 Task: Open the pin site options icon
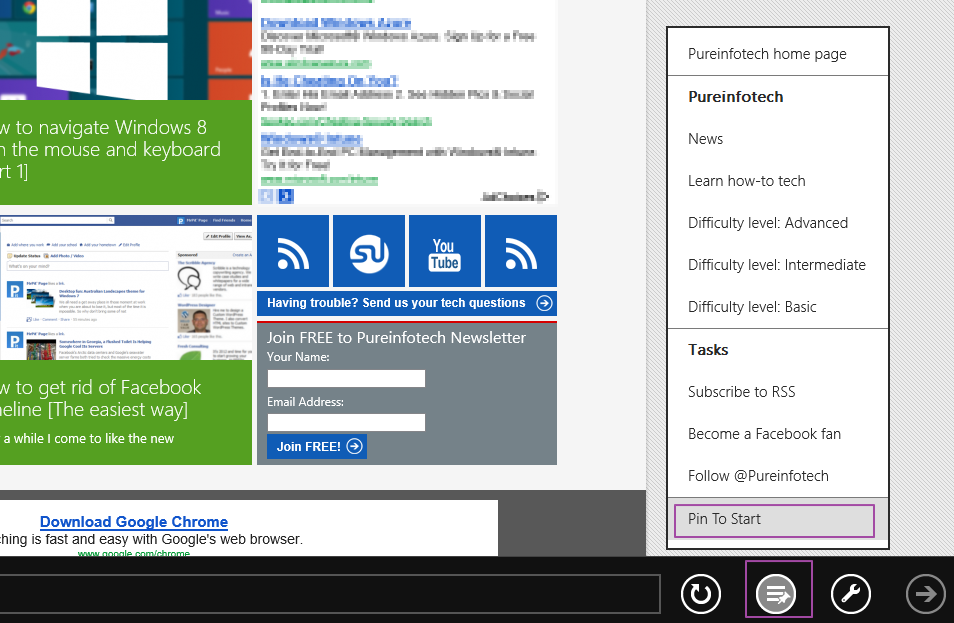(x=778, y=593)
